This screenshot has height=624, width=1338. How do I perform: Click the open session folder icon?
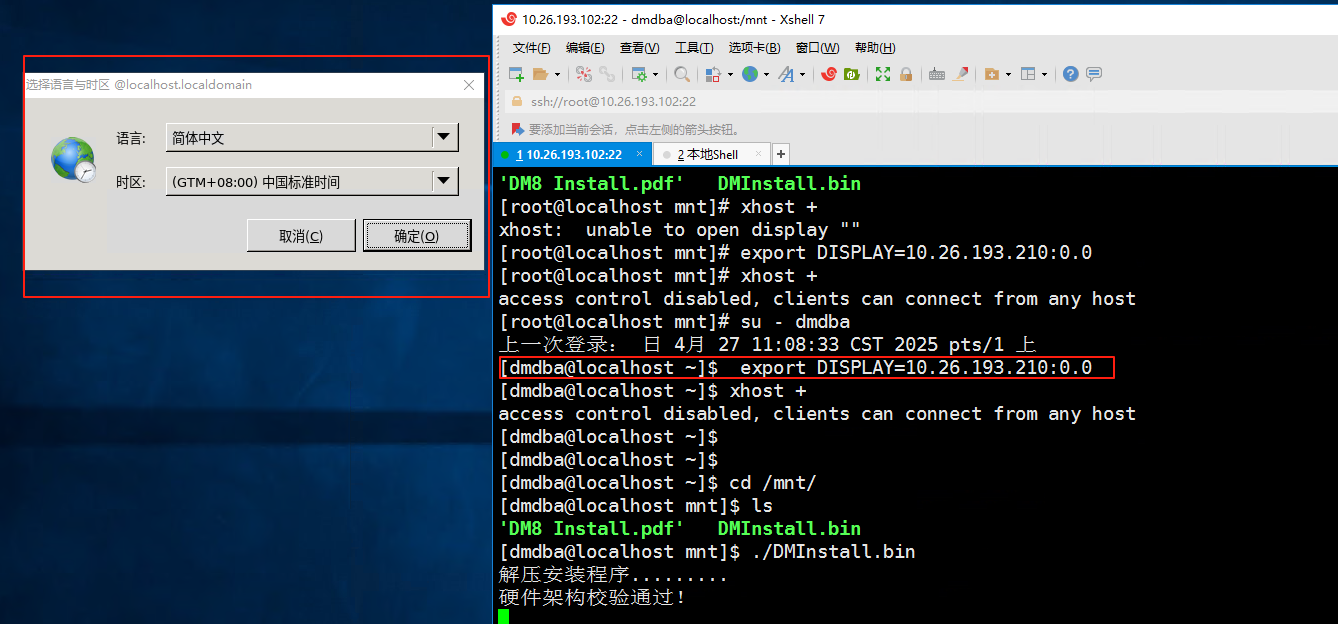click(540, 74)
